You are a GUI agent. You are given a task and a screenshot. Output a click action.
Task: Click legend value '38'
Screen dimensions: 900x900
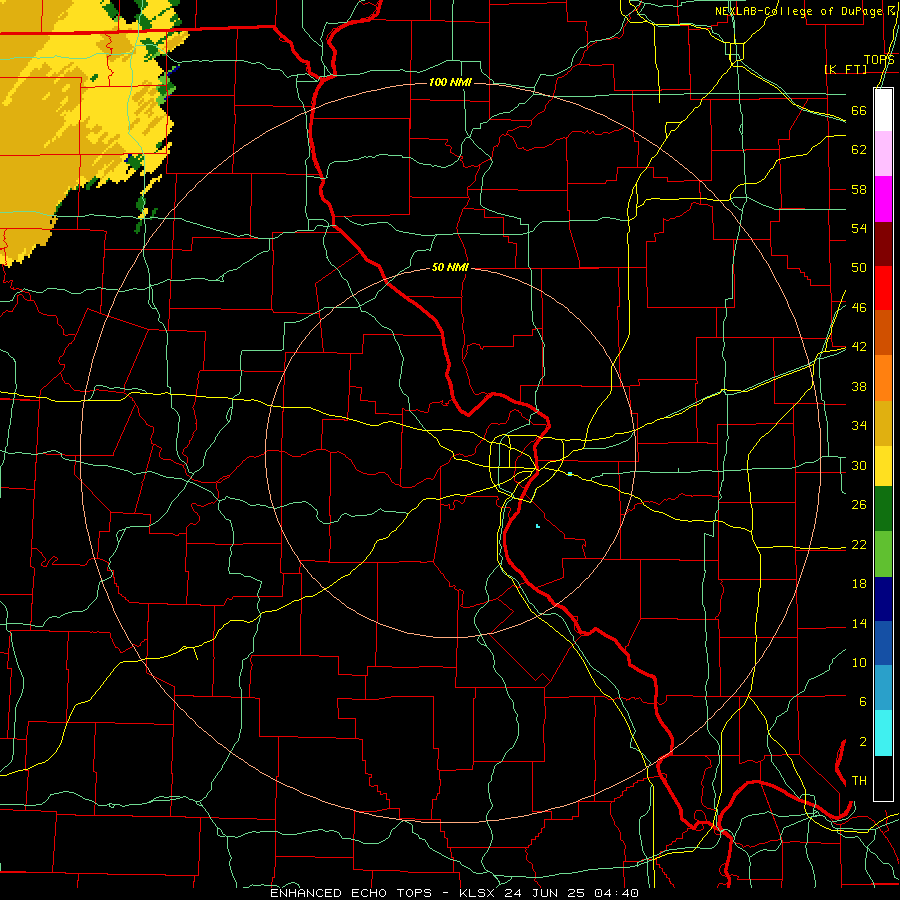click(x=859, y=386)
